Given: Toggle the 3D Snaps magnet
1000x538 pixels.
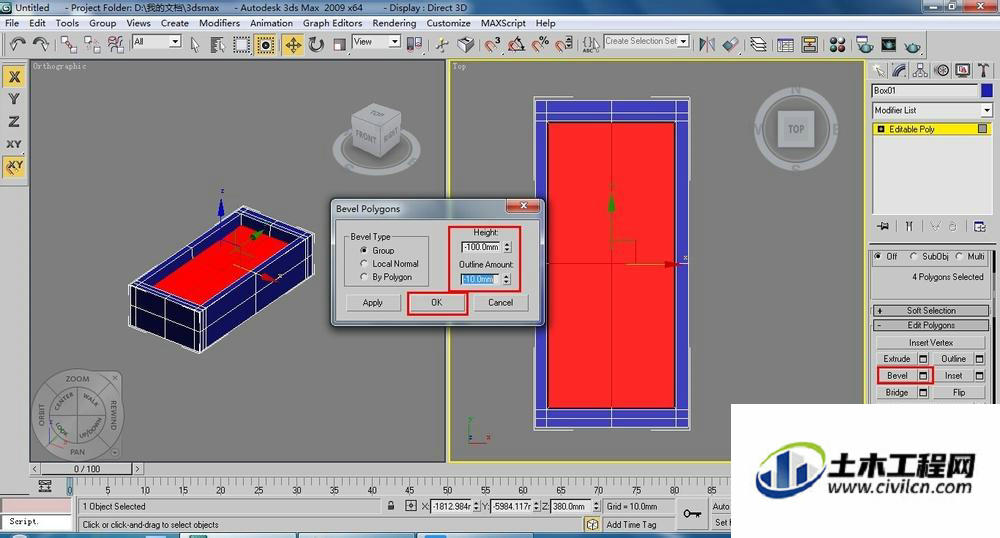Looking at the screenshot, I should pos(492,44).
